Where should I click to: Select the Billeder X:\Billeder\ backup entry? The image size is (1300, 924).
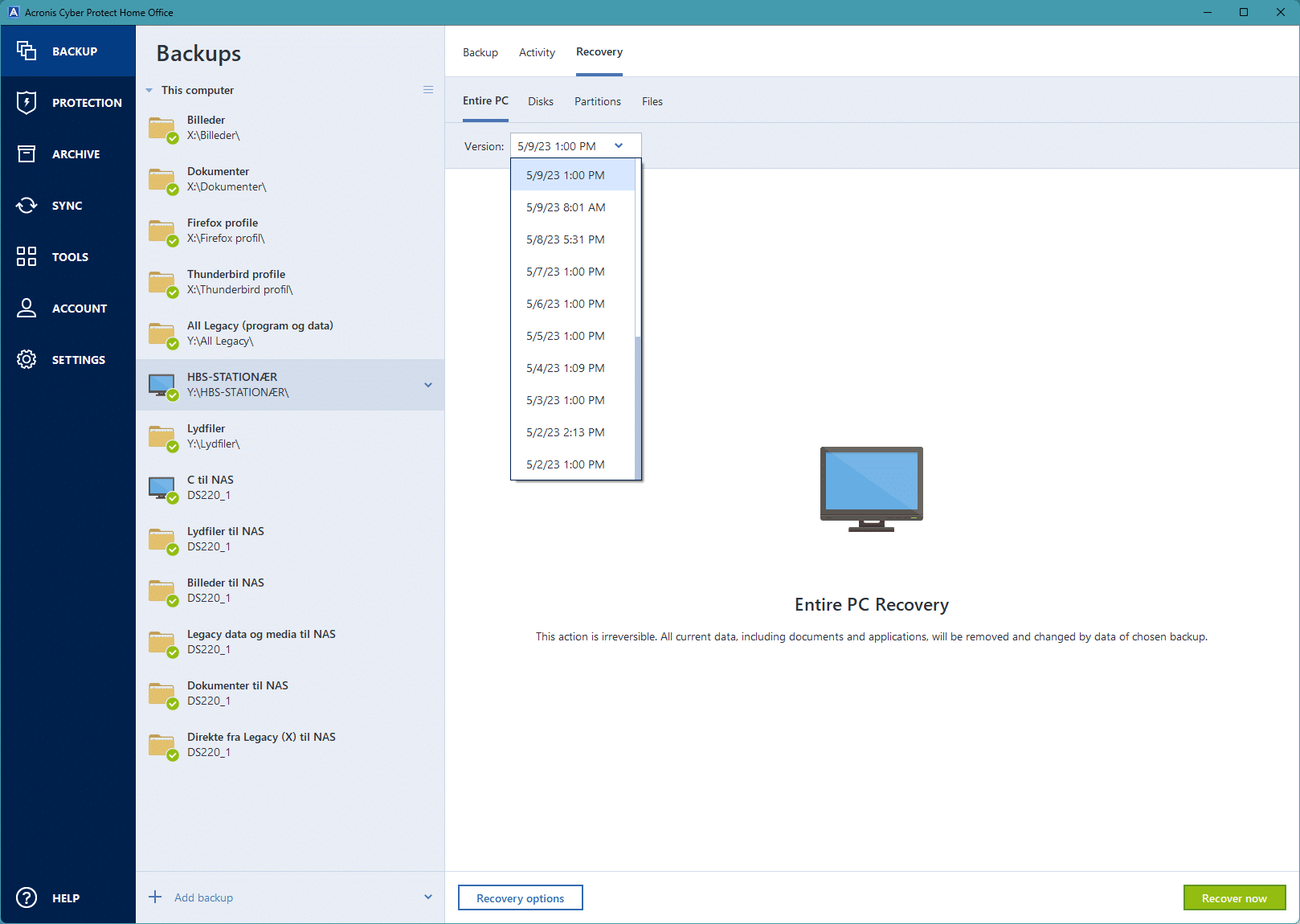(x=290, y=128)
